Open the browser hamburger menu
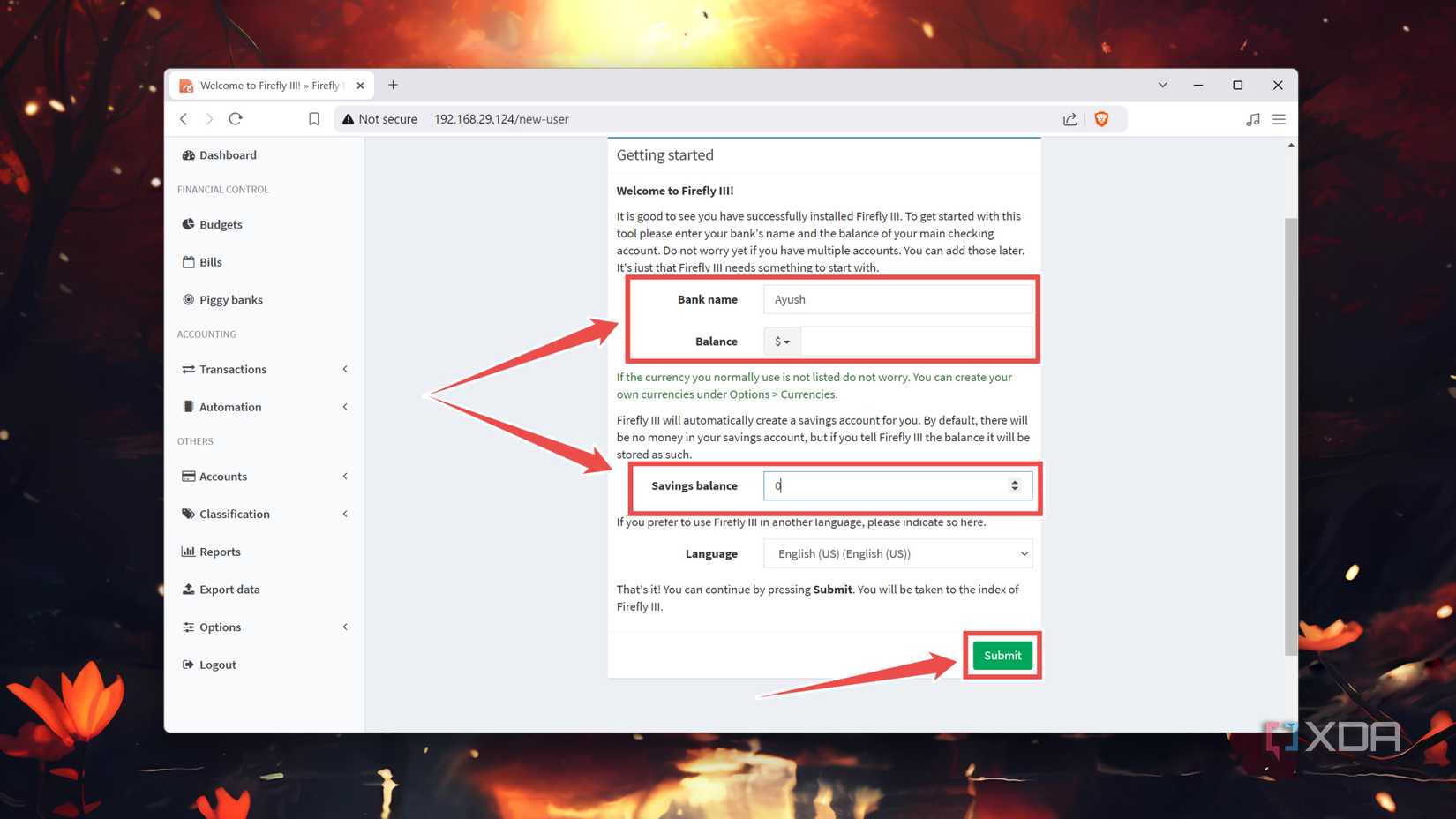The height and width of the screenshot is (819, 1456). click(x=1279, y=119)
